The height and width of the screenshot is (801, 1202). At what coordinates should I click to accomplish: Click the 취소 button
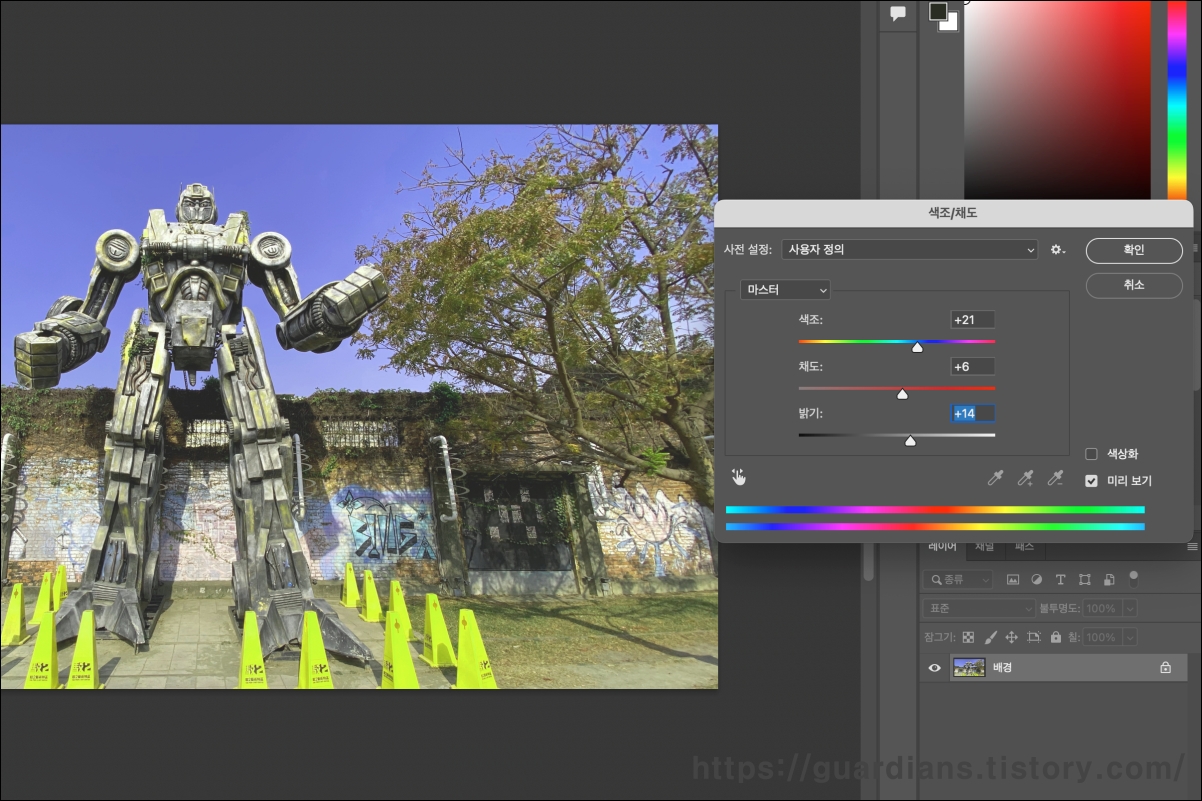(1134, 285)
